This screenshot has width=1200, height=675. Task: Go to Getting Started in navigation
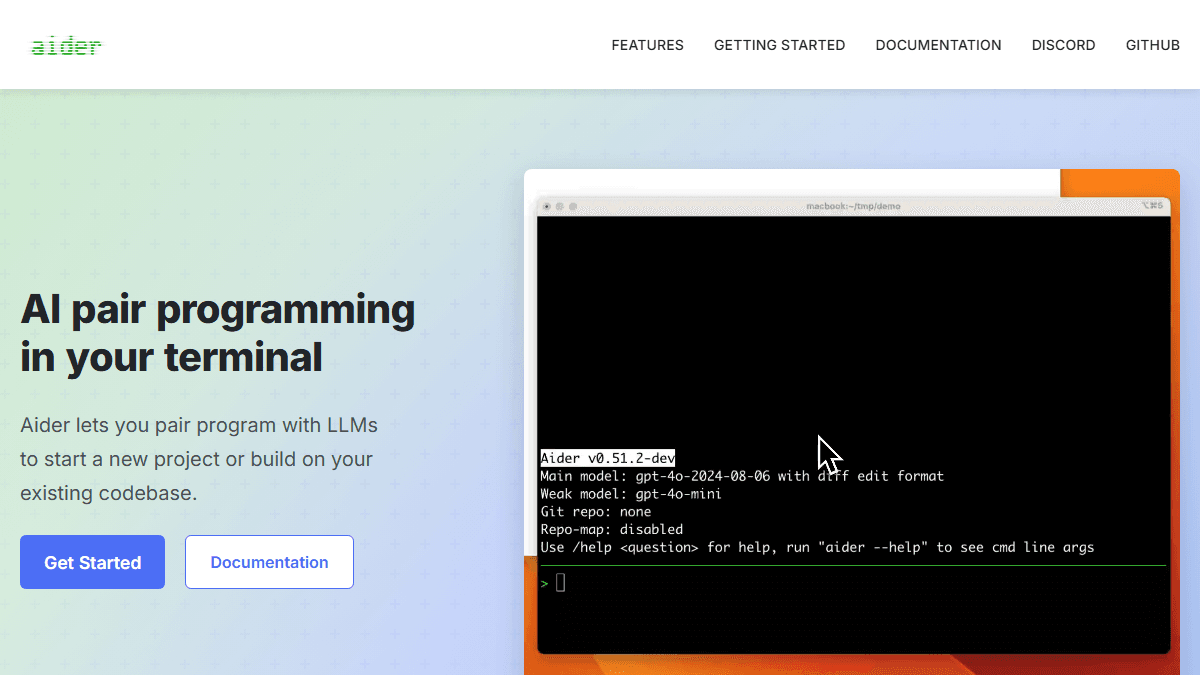[780, 45]
